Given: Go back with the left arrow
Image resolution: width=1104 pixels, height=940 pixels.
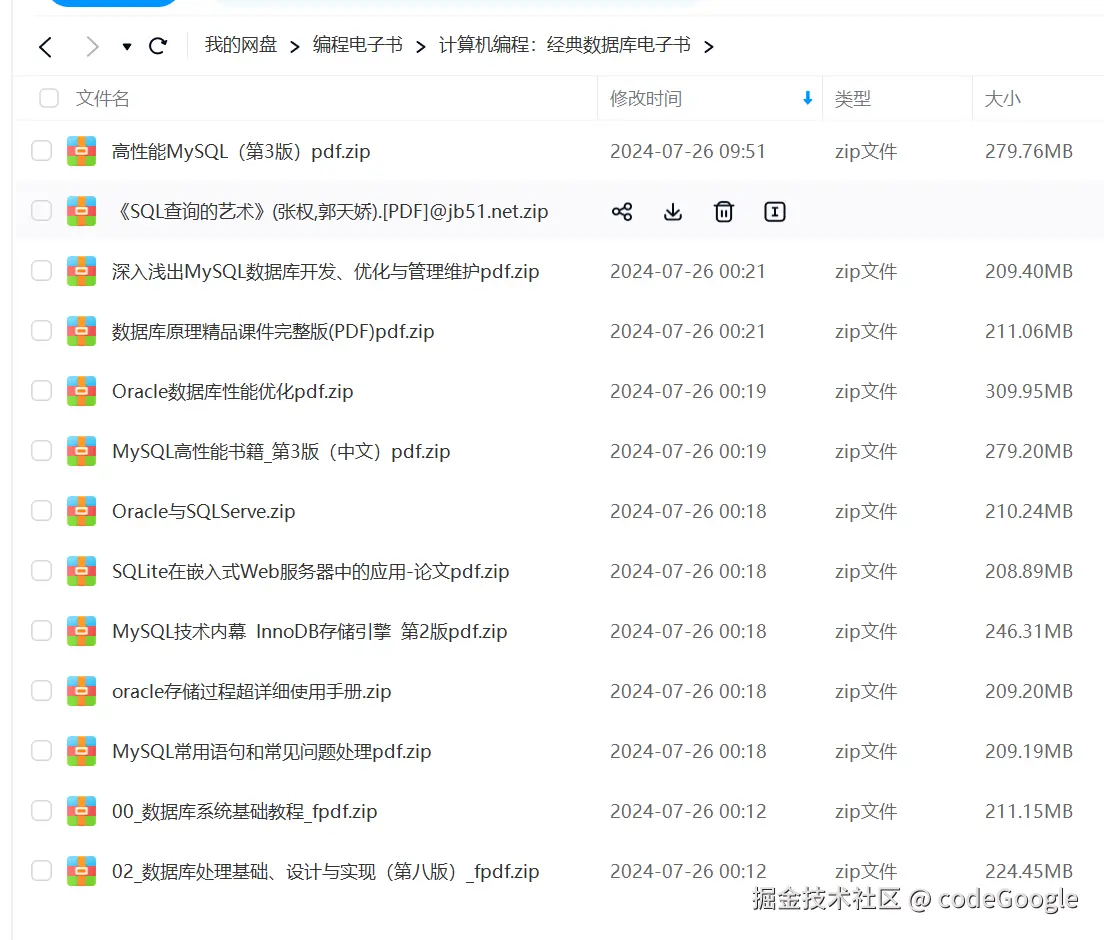Looking at the screenshot, I should click(46, 47).
